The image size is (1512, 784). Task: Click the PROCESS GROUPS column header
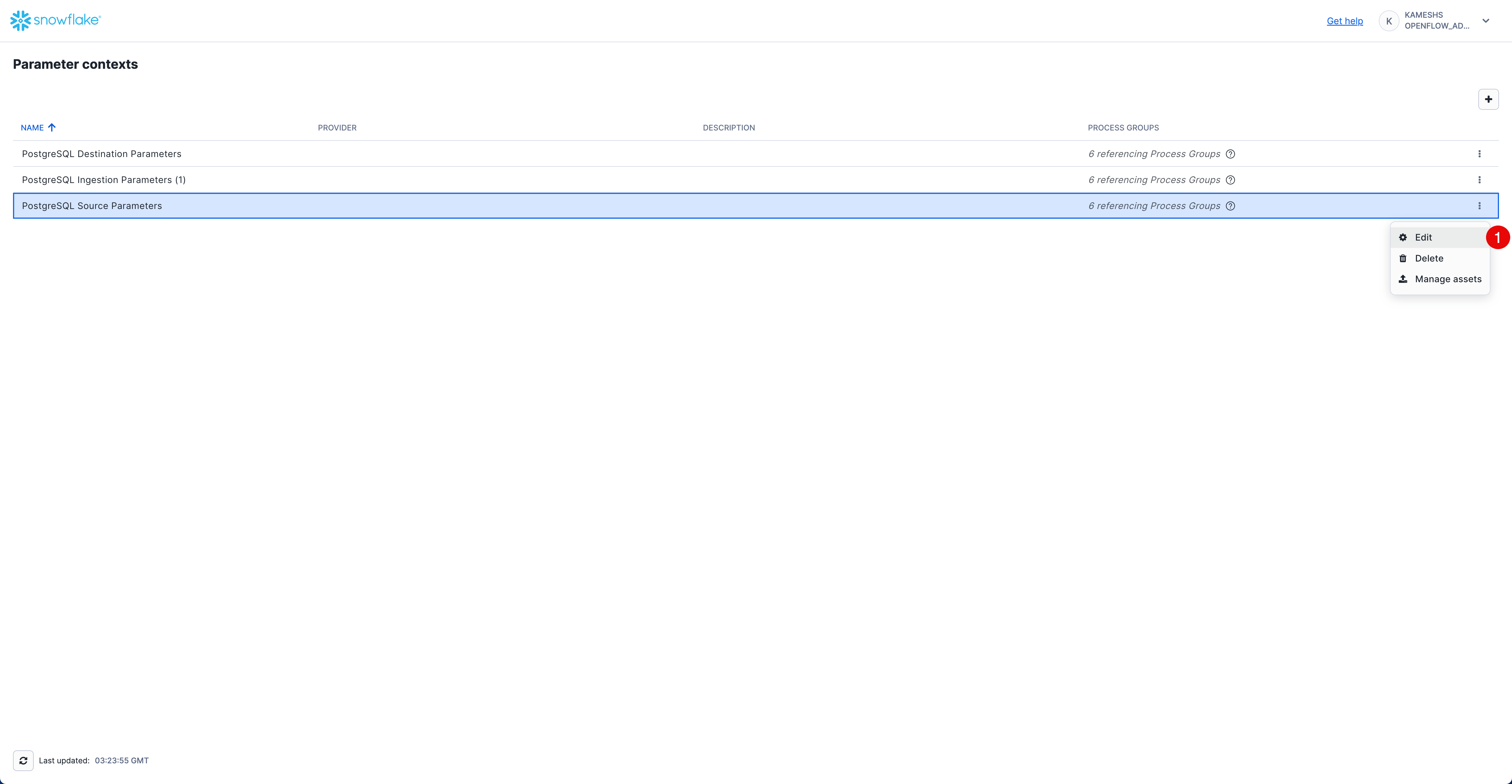tap(1123, 127)
